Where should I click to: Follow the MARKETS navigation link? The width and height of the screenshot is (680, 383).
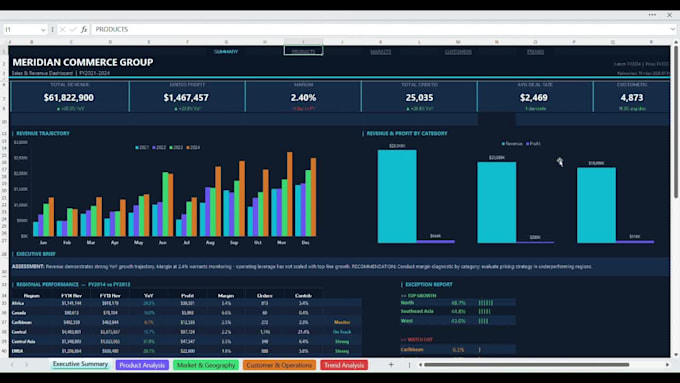[380, 52]
